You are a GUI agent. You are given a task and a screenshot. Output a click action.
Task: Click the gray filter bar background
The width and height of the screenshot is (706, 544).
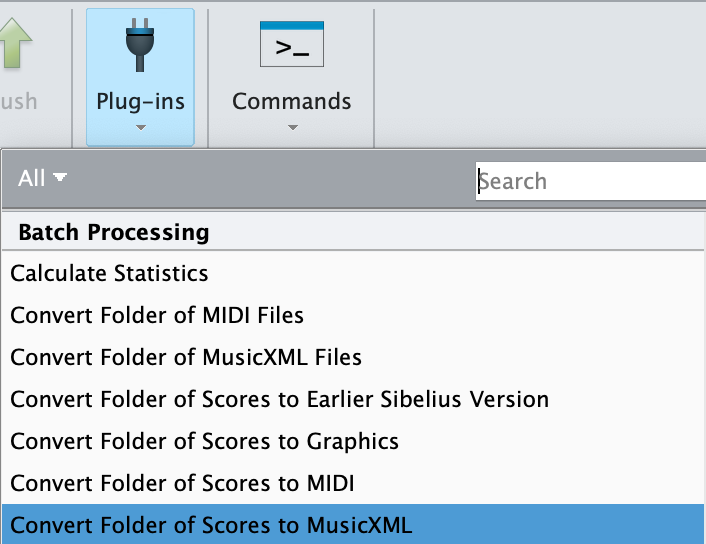tap(270, 179)
